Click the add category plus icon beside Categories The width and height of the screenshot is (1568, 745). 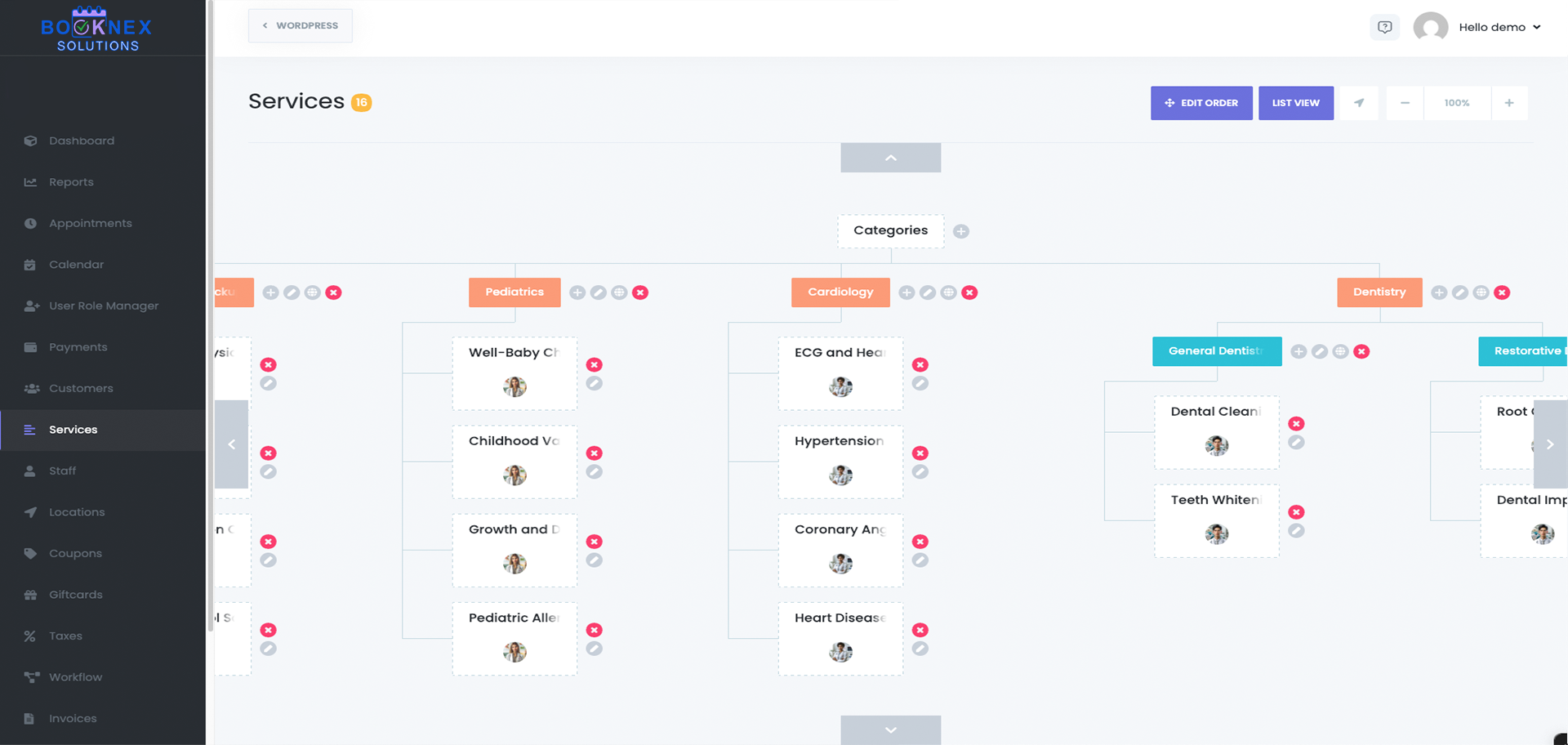pos(961,232)
